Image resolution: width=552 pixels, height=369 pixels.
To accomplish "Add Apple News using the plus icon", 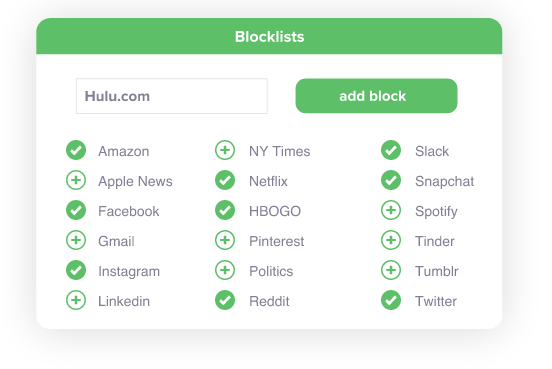I will point(76,180).
